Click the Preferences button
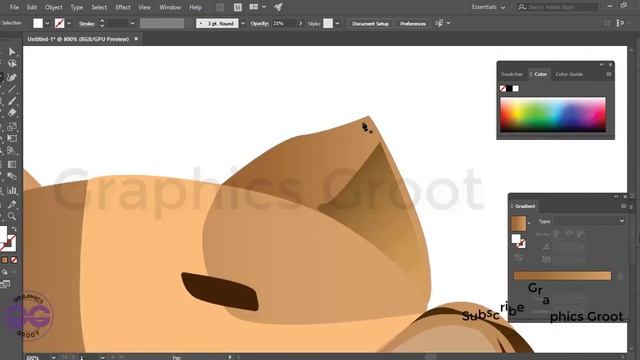640x360 pixels. coord(413,24)
